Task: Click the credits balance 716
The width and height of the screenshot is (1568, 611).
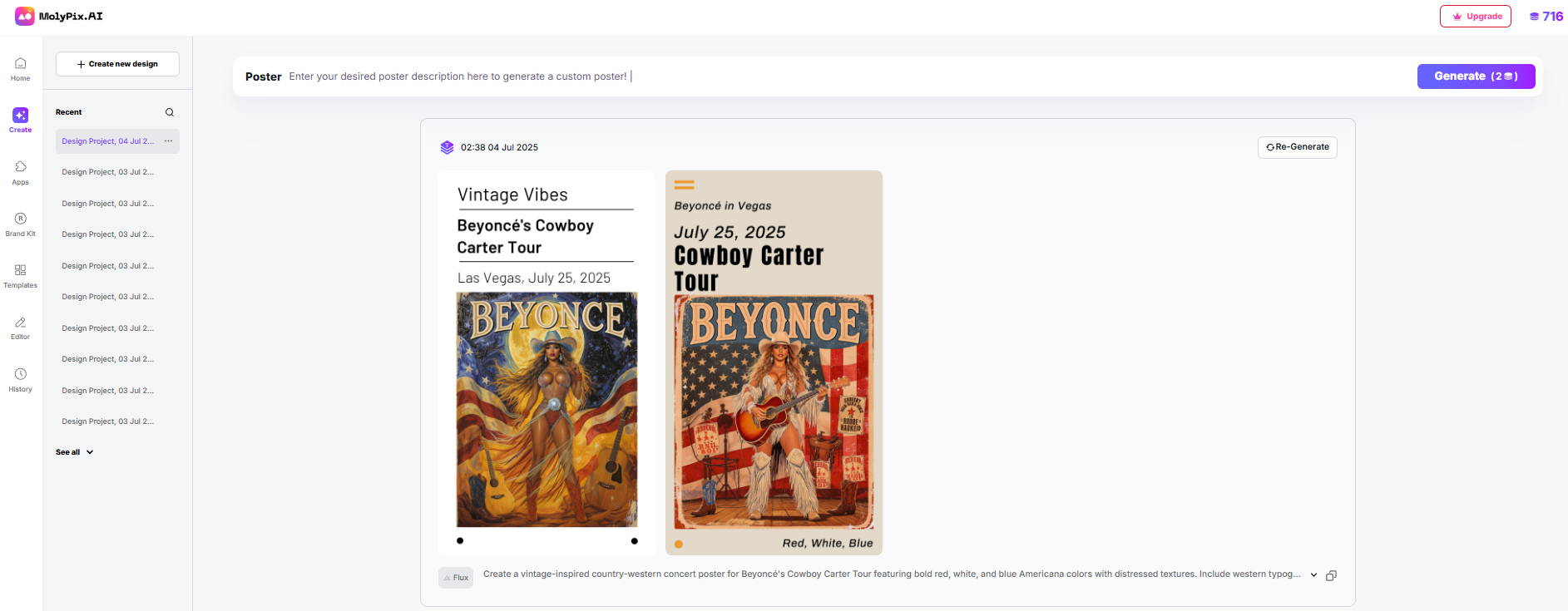Action: click(x=1546, y=17)
